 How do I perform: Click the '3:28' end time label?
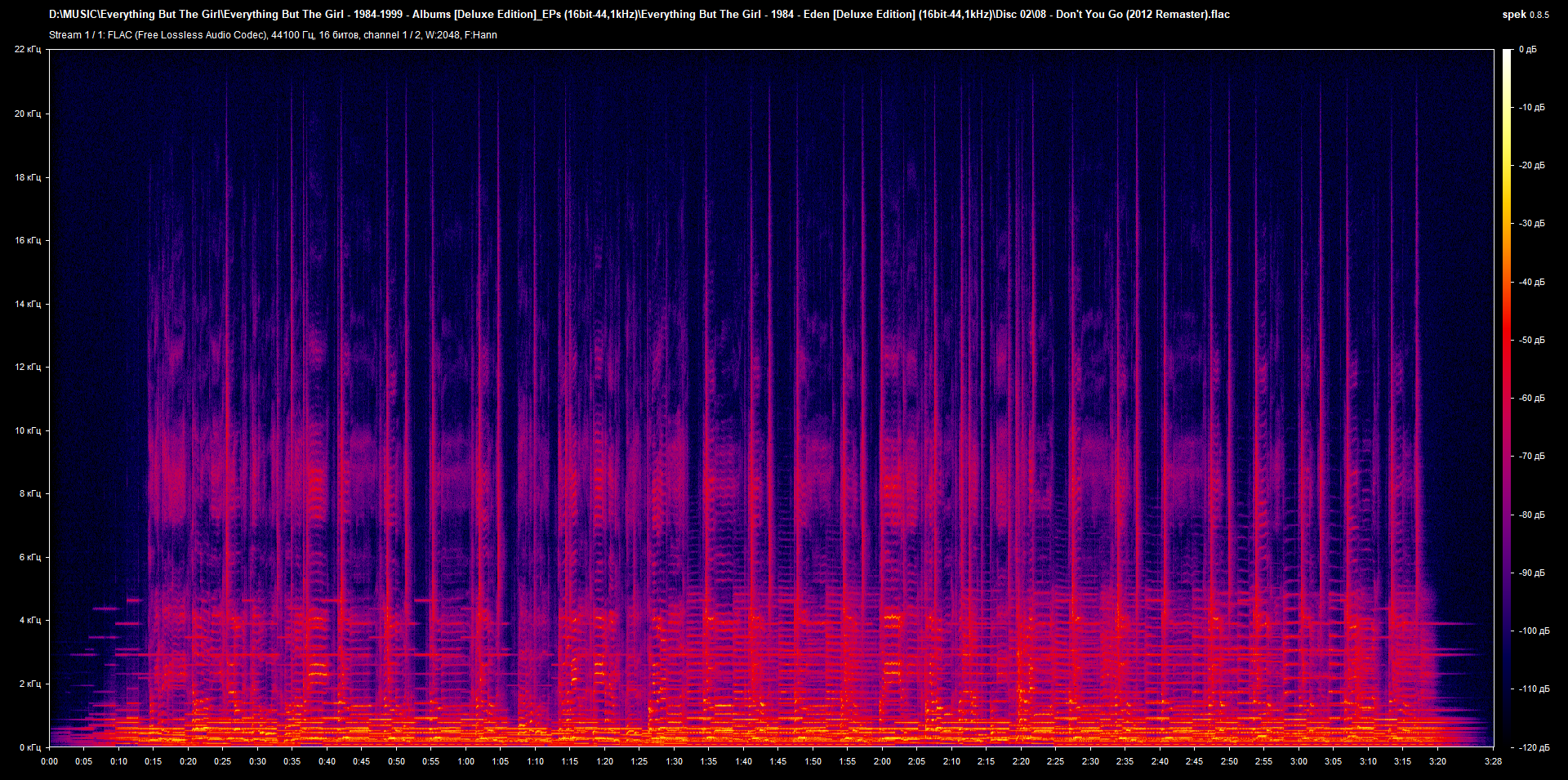(x=1493, y=761)
